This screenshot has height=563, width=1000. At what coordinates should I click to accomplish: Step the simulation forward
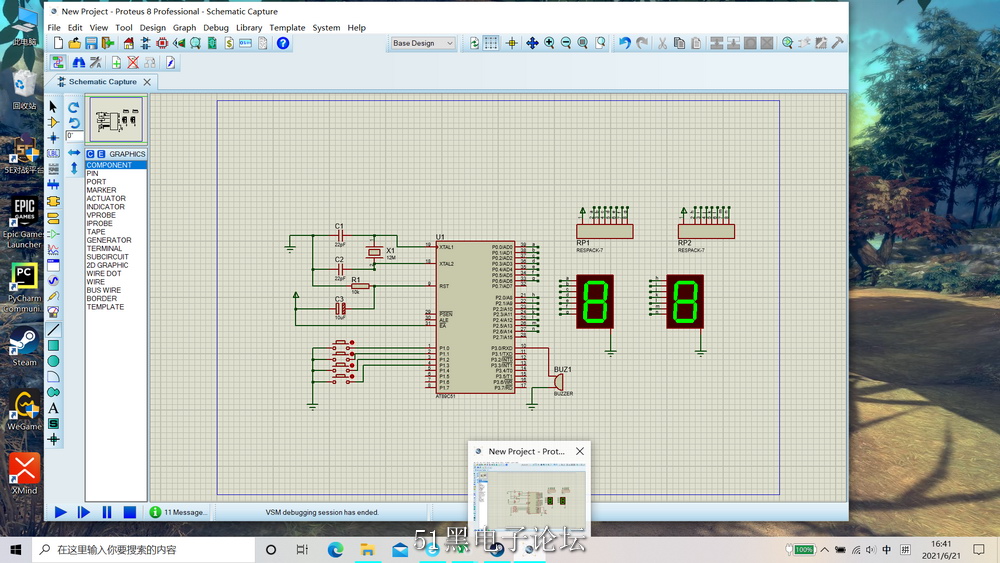click(84, 512)
